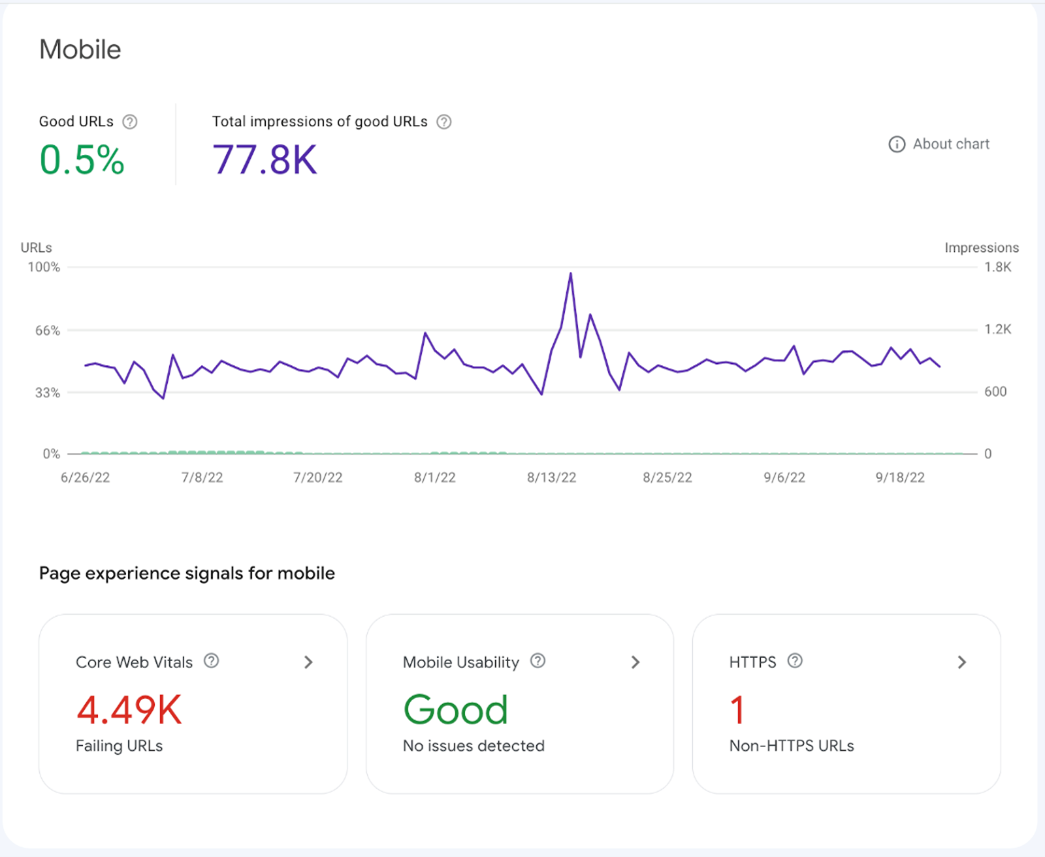Open Mobile Usability details with the chevron arrow
The height and width of the screenshot is (857, 1045).
tap(635, 662)
